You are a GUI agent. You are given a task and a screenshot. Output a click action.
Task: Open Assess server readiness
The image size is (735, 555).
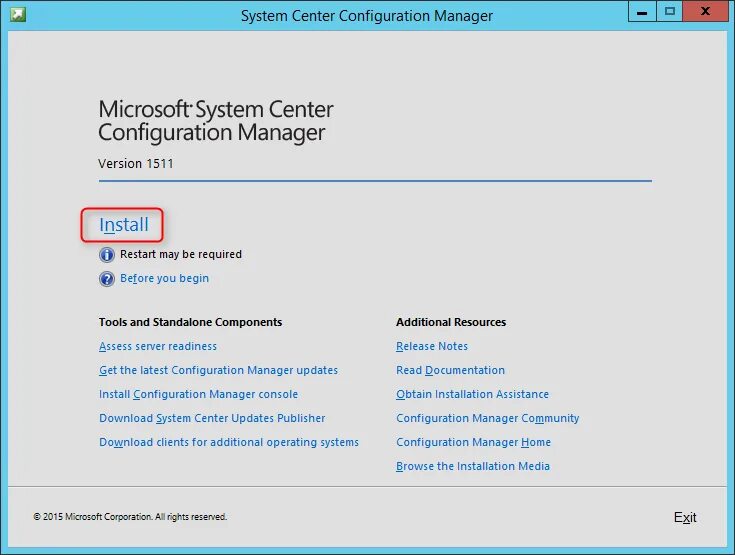158,347
